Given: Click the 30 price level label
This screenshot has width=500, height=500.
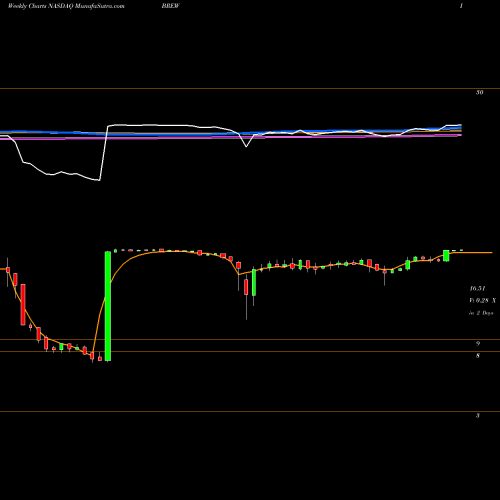Looking at the screenshot, I should [479, 93].
